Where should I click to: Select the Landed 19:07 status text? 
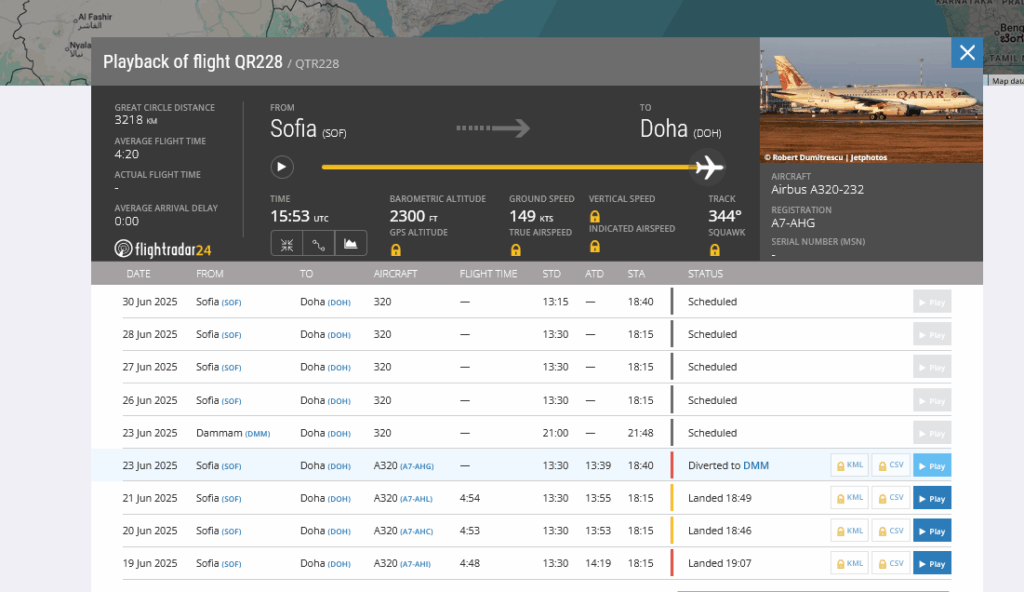click(720, 563)
